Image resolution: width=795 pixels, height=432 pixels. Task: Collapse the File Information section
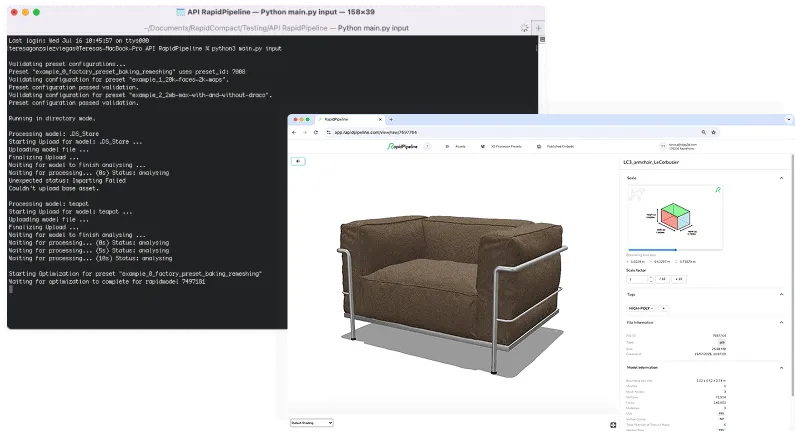coord(782,322)
